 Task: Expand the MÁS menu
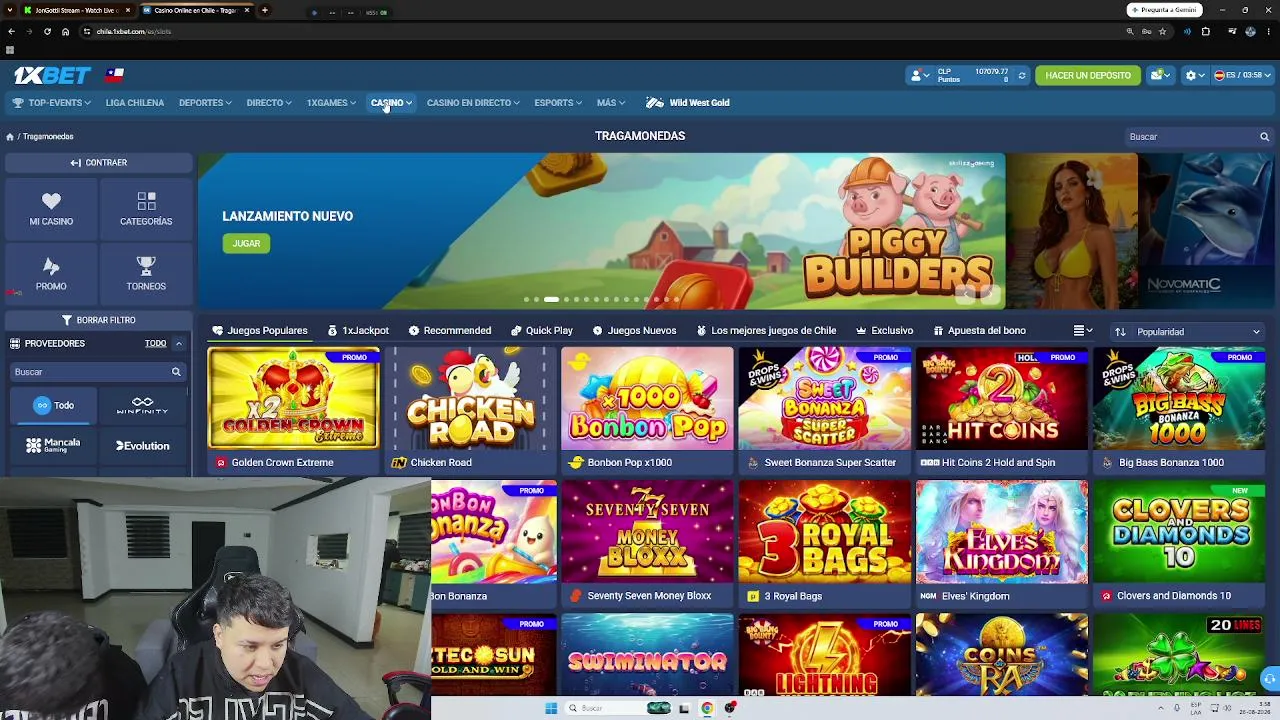point(611,103)
